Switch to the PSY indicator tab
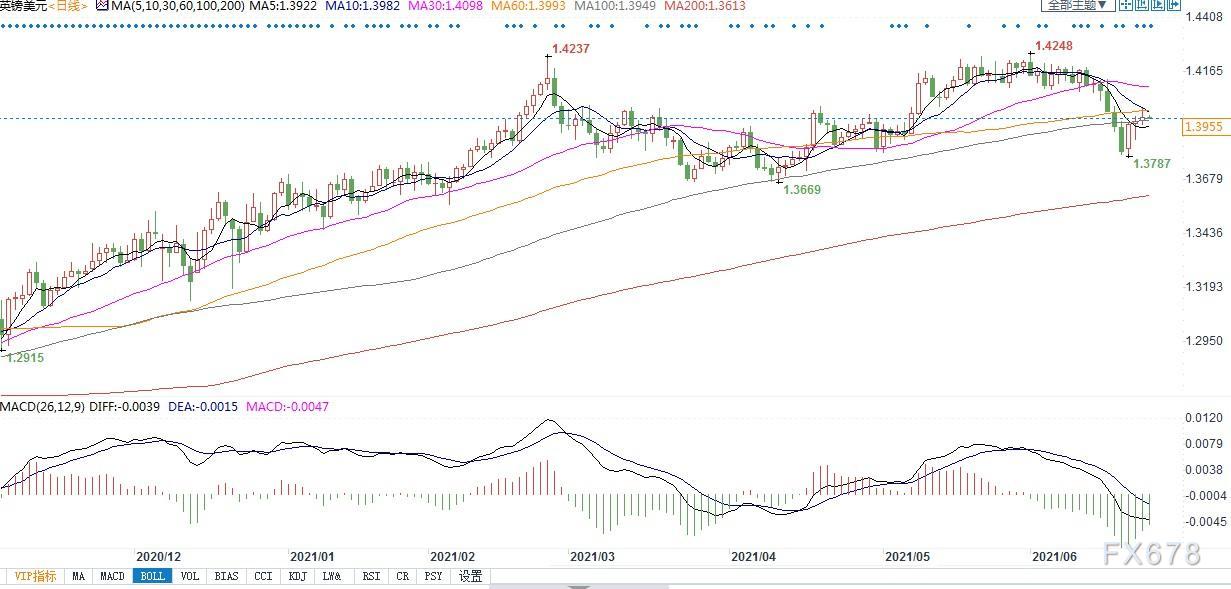Screen dimensions: 1231x589 [434, 576]
